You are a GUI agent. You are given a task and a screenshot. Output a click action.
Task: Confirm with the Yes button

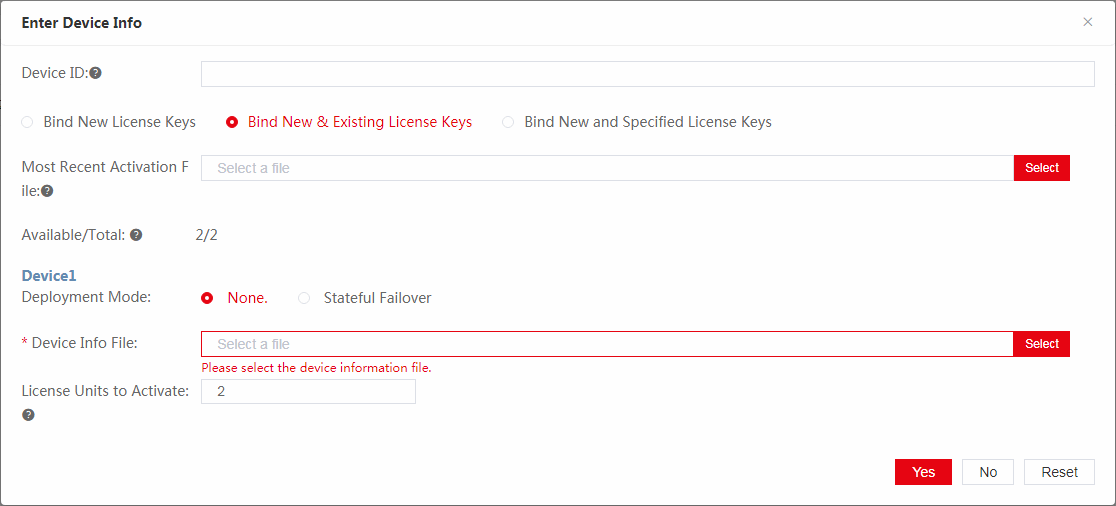[x=923, y=472]
